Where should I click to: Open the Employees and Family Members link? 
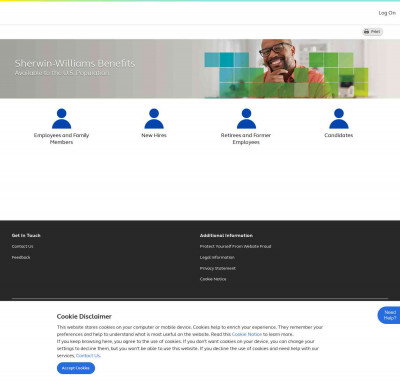pos(61,139)
